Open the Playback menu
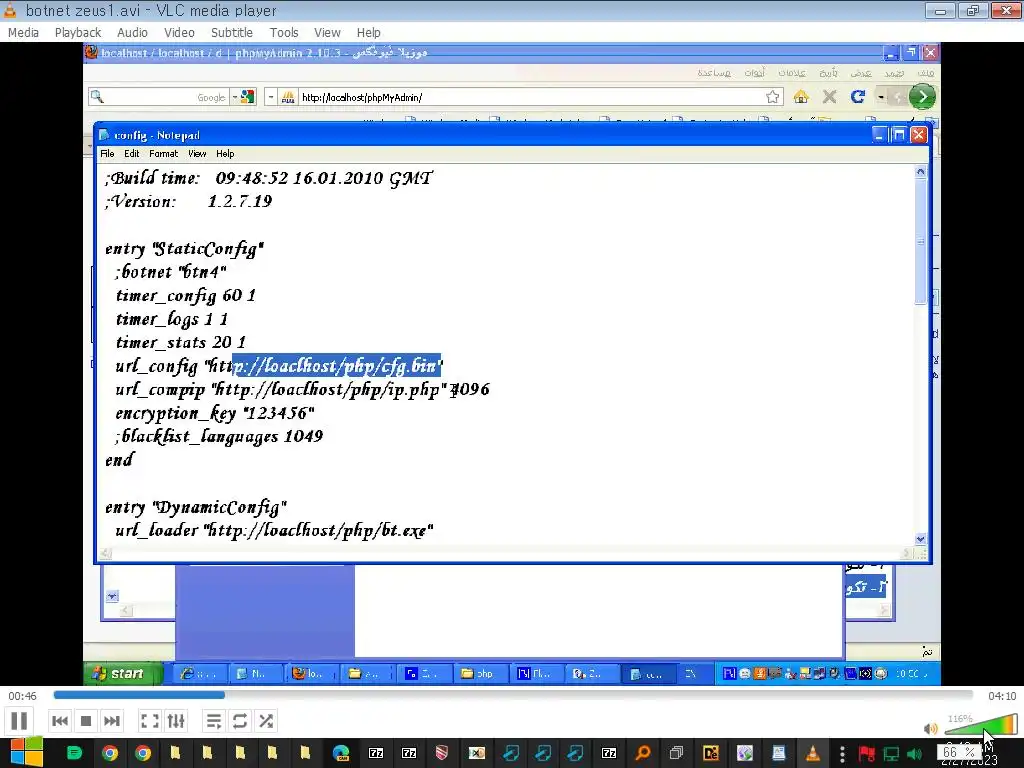 [78, 33]
